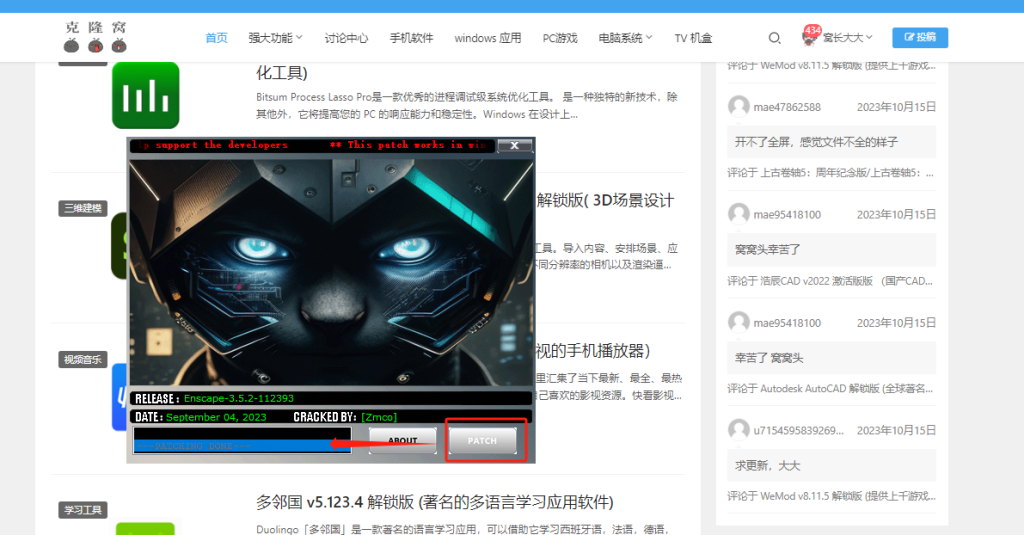Expand the 电脑系统 dropdown menu
This screenshot has width=1024, height=535.
(626, 38)
